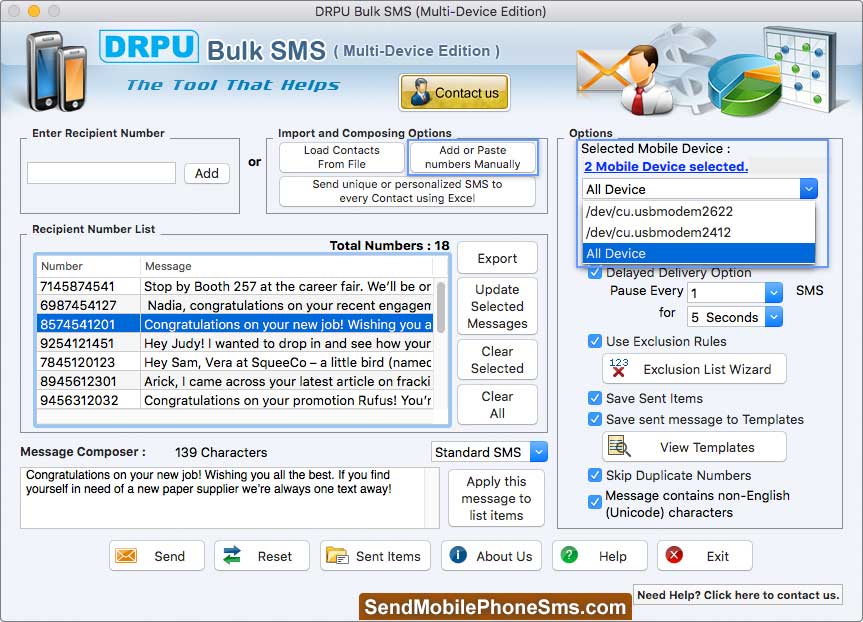Select row with number 7845120123

235,362
